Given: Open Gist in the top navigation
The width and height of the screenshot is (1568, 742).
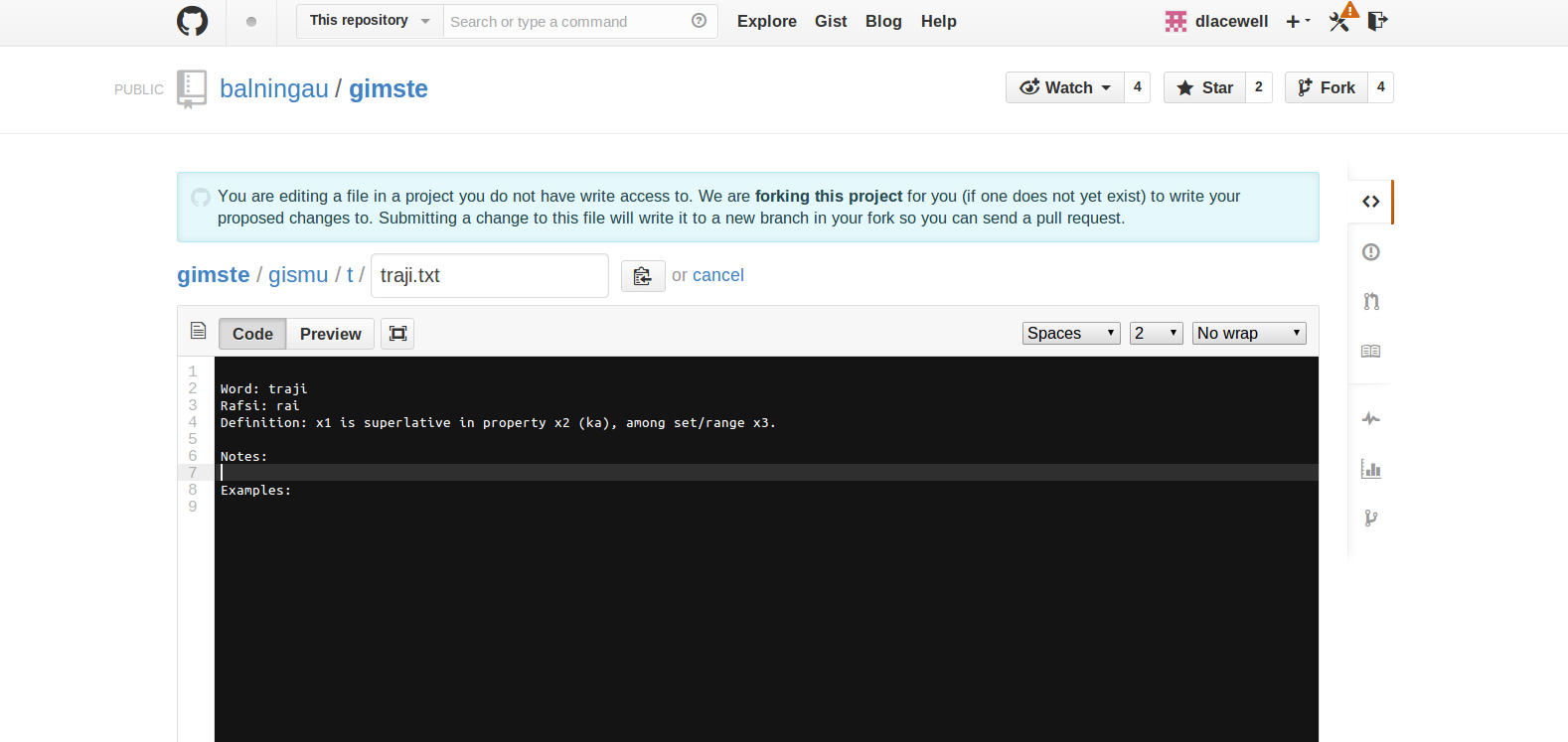Looking at the screenshot, I should (x=831, y=21).
